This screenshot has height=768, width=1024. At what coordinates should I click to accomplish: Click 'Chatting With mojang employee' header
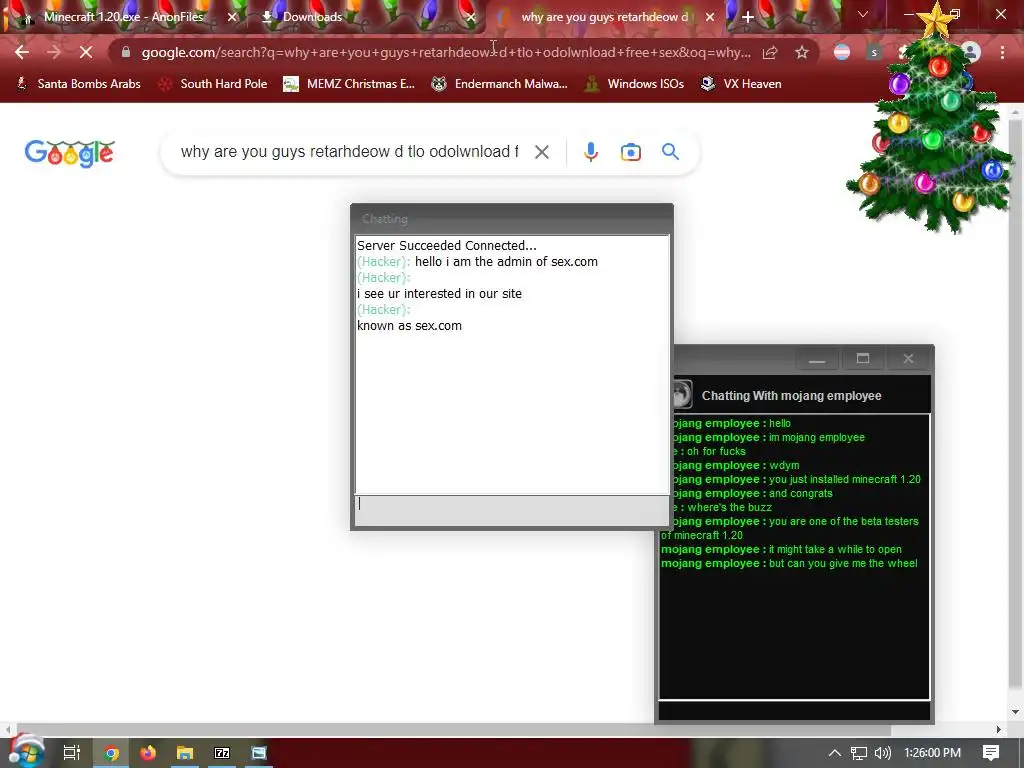pos(792,396)
